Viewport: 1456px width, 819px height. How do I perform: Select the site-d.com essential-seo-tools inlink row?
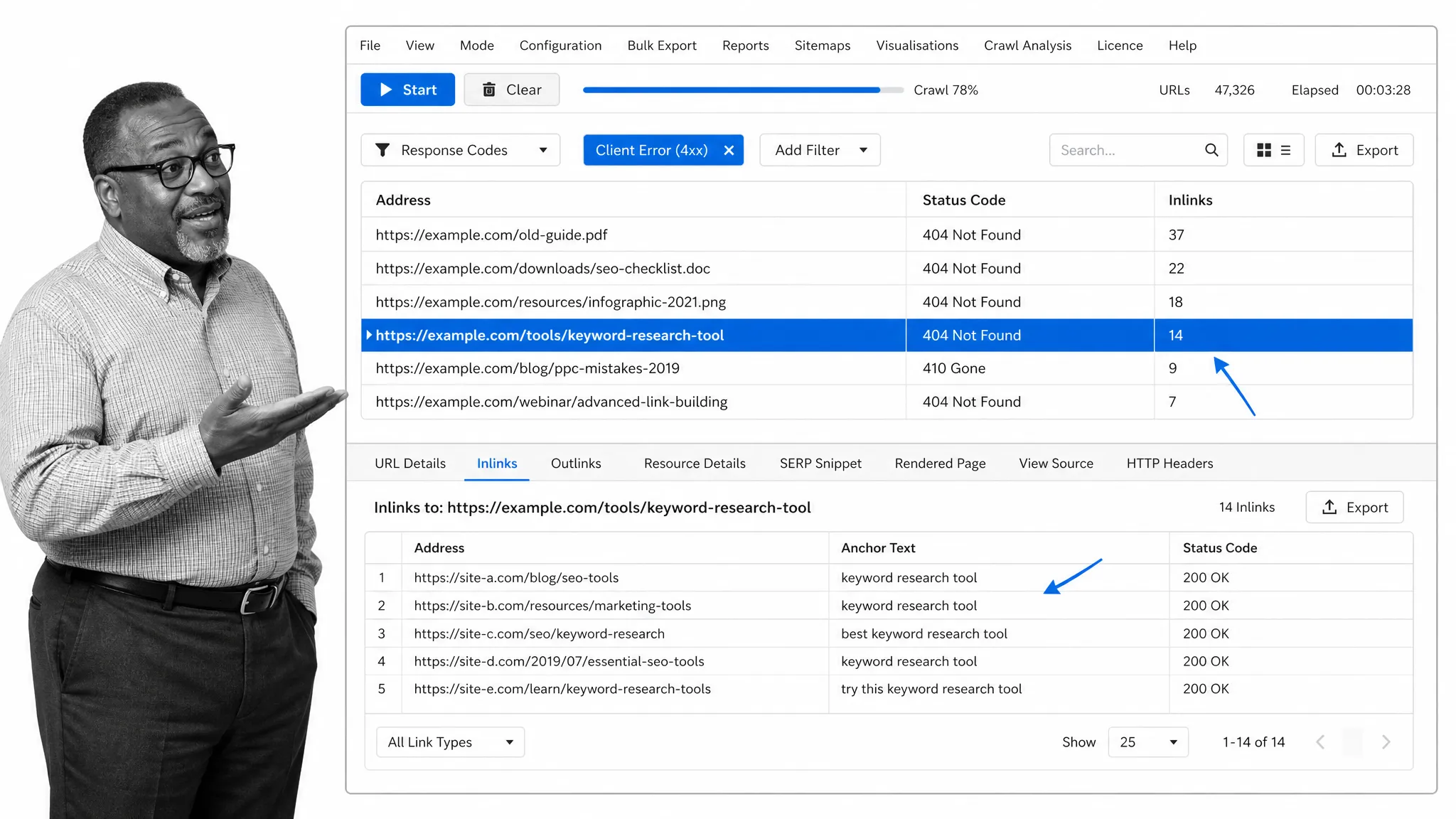(x=889, y=660)
